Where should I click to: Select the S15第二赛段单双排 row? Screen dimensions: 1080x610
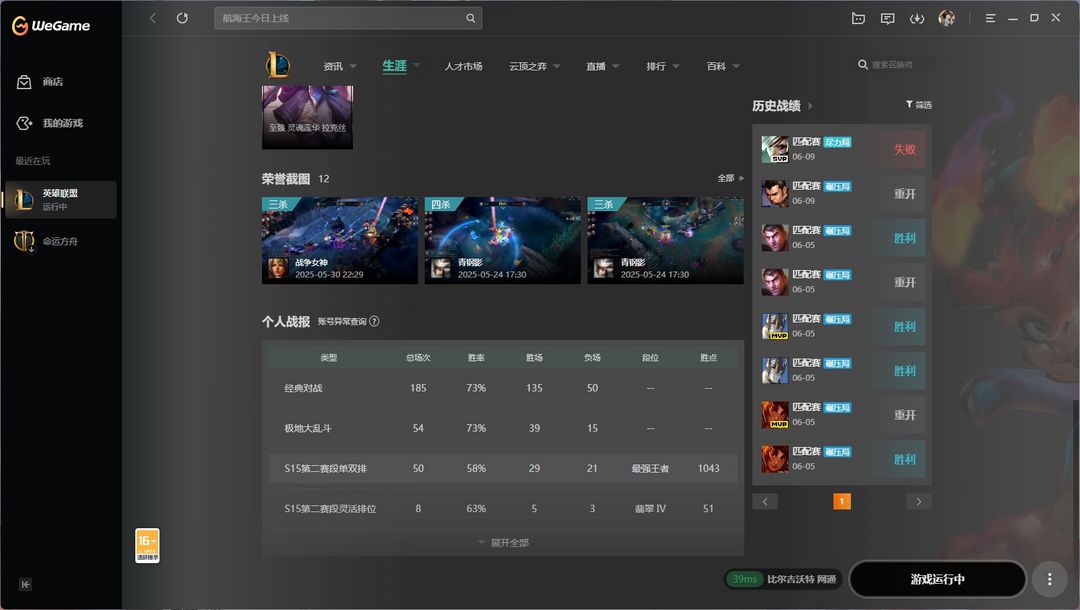(x=503, y=468)
